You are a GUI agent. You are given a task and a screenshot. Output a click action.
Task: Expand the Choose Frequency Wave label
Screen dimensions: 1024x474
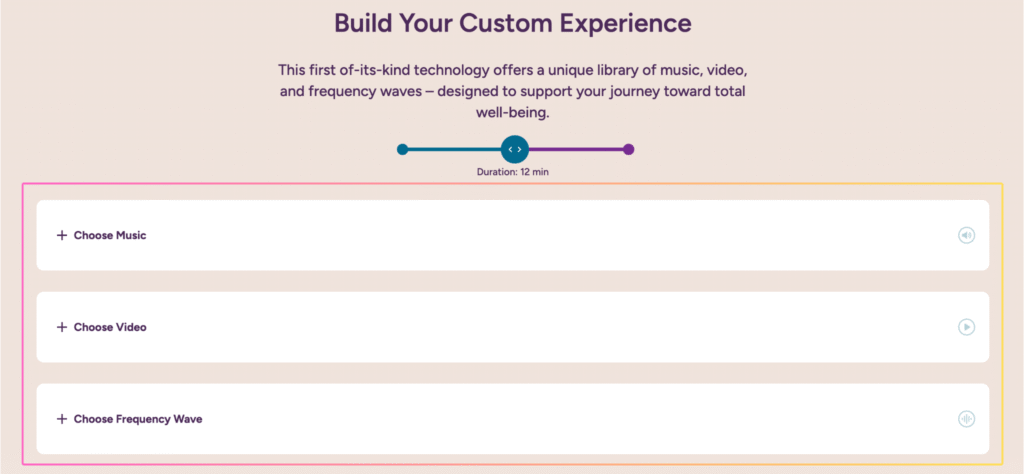(x=138, y=419)
